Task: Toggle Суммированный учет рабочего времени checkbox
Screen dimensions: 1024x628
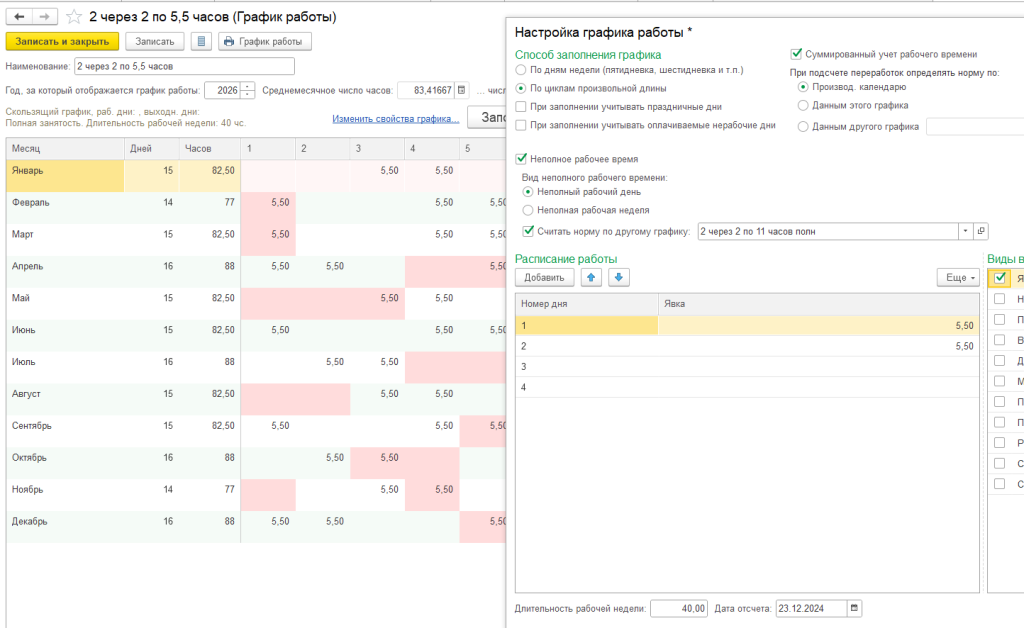Action: tap(797, 54)
